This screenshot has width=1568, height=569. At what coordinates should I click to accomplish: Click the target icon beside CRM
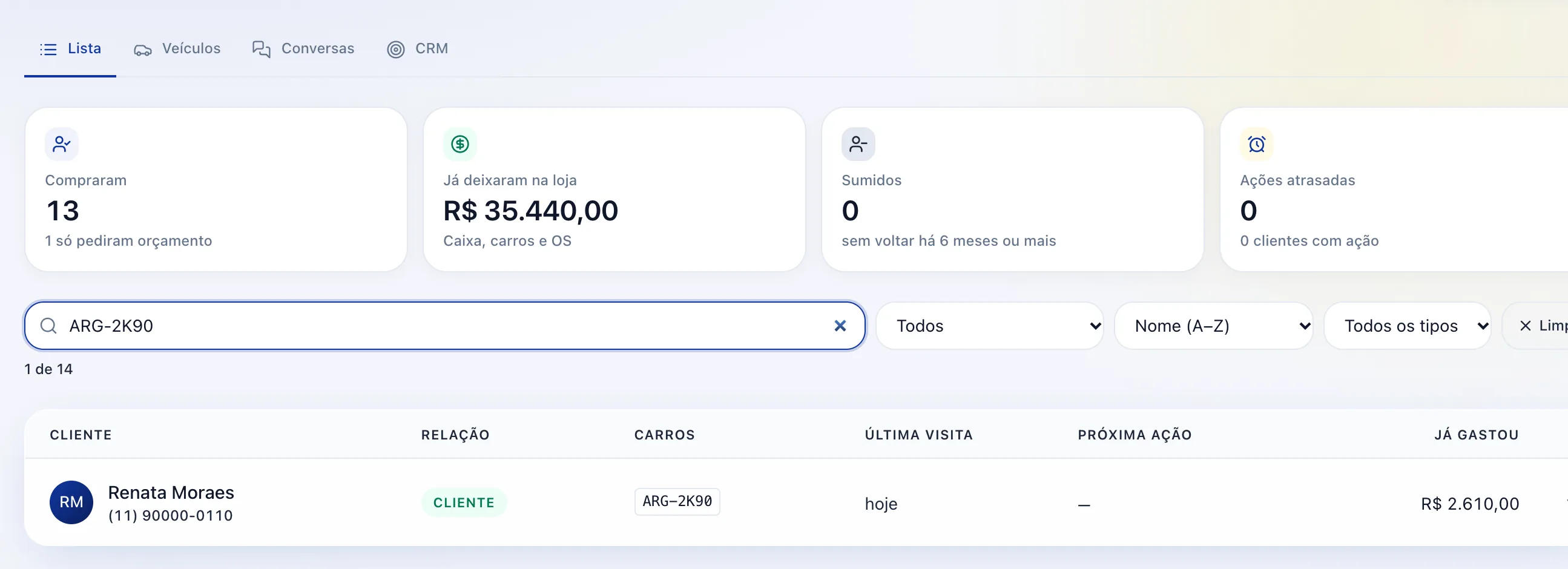coord(396,50)
